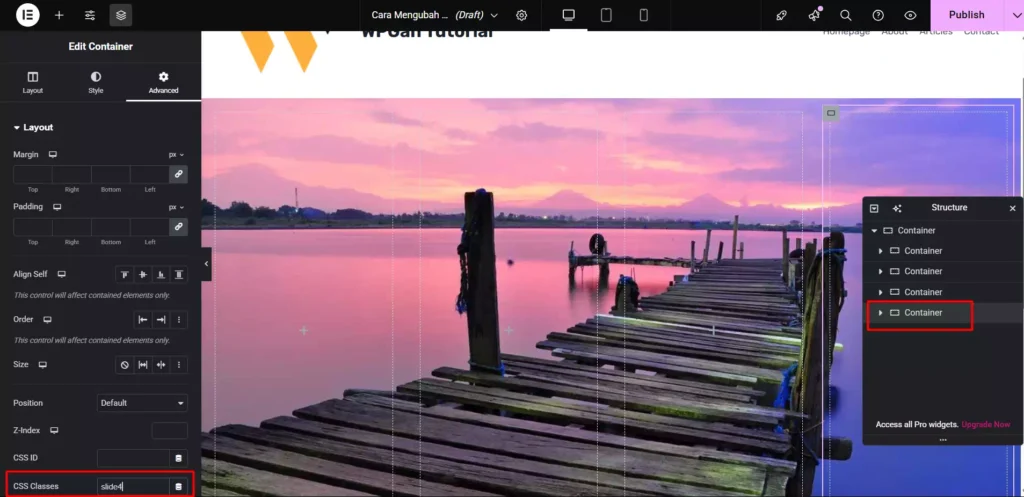Viewport: 1024px width, 497px height.
Task: Click the Padding Left input field
Action: click(150, 227)
